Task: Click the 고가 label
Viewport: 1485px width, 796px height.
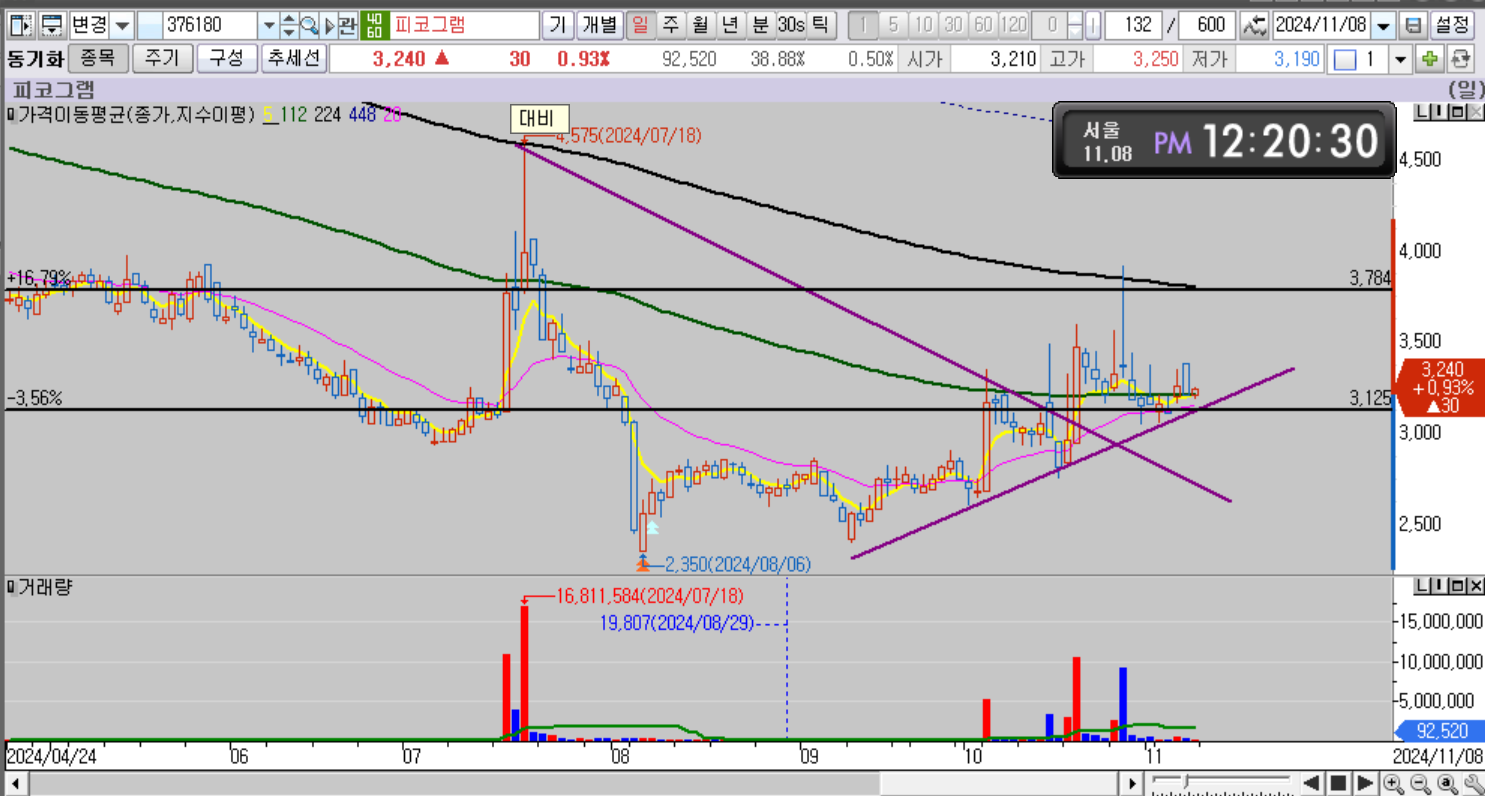Action: coord(1067,60)
